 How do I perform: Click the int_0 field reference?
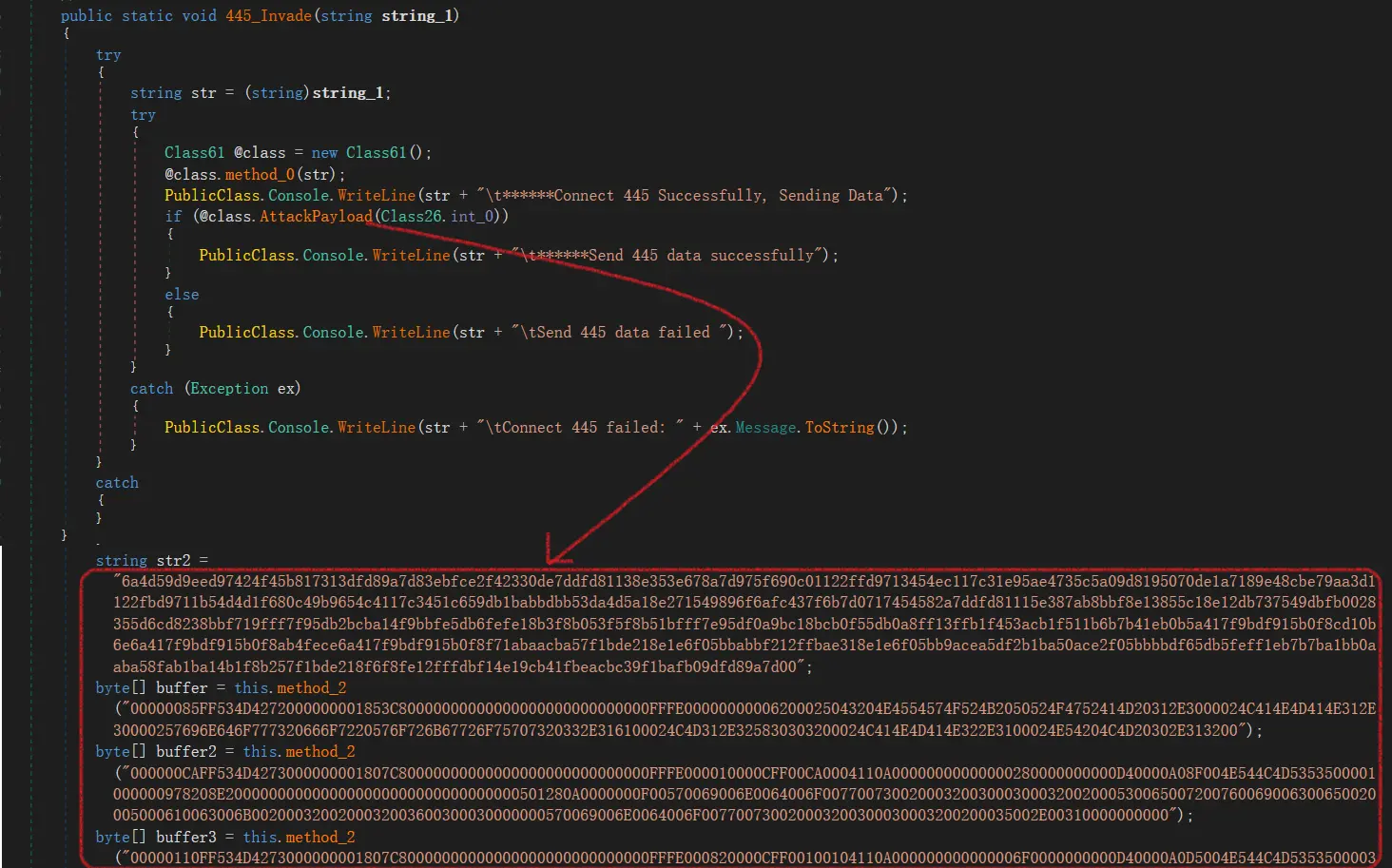coord(473,217)
